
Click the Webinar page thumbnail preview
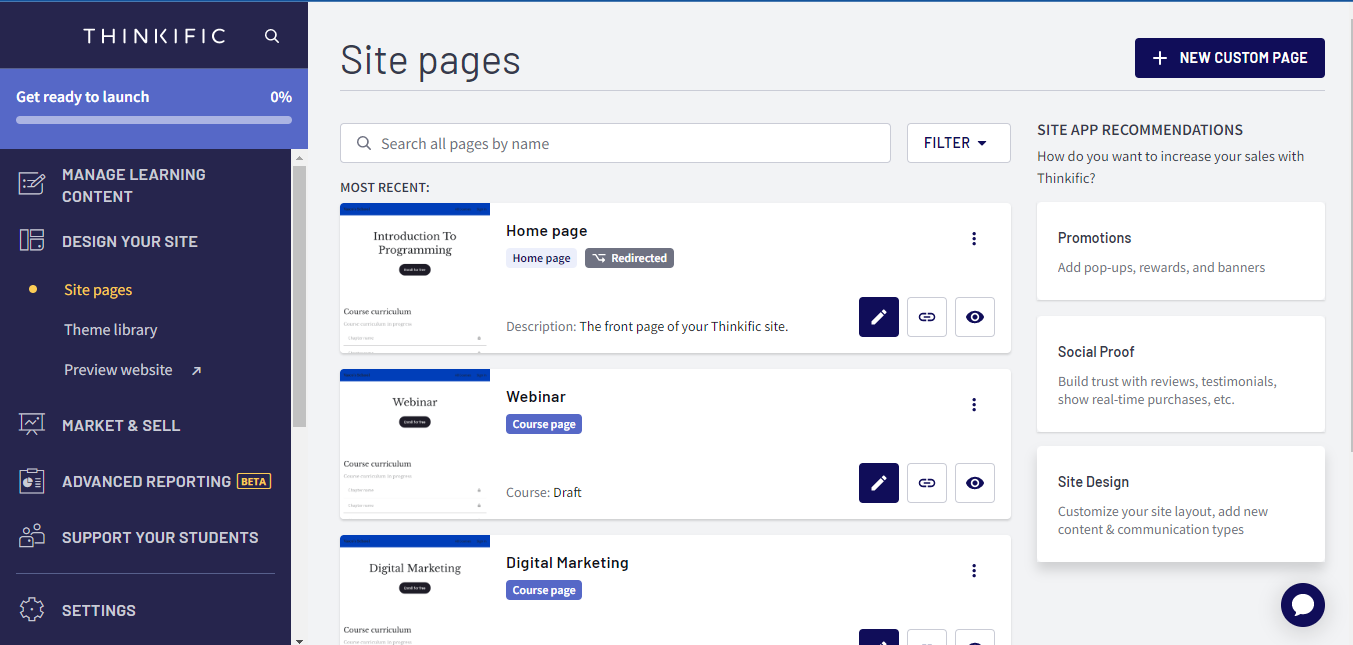(x=415, y=444)
